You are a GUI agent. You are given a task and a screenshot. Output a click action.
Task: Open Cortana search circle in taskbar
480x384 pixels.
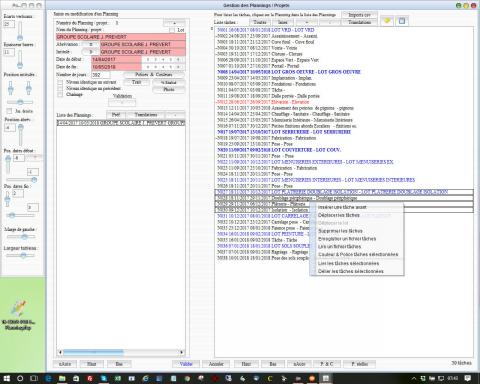tap(20, 378)
